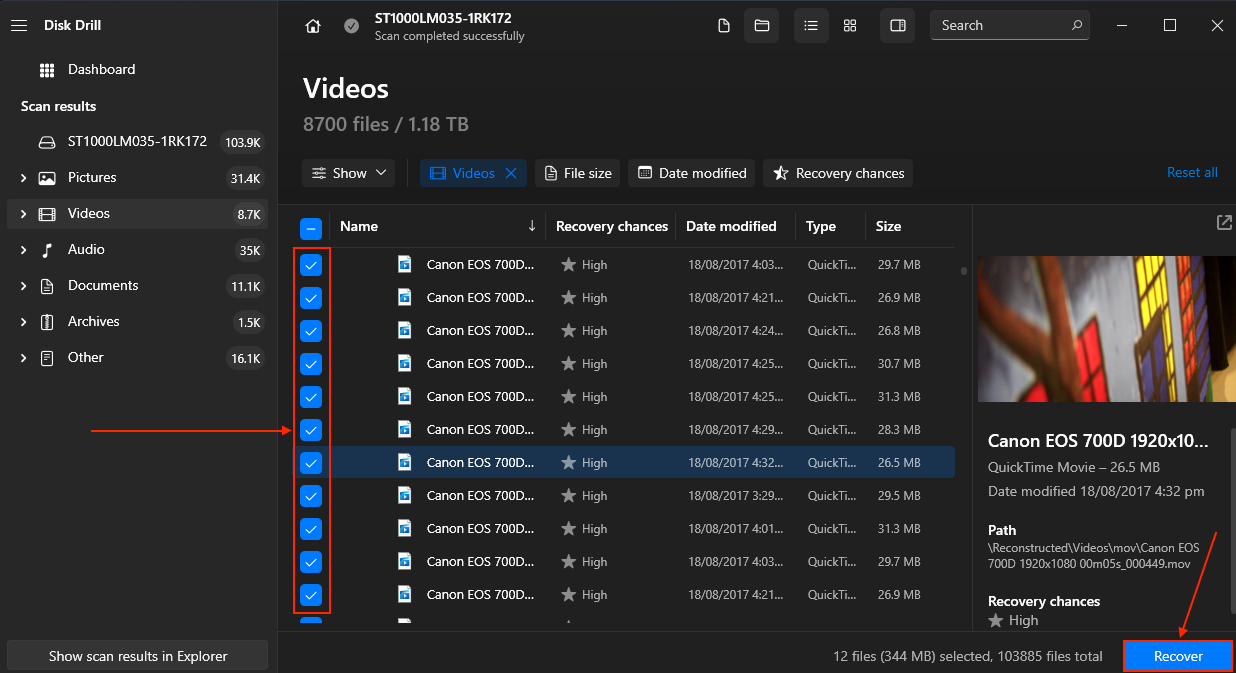The height and width of the screenshot is (673, 1236).
Task: Click the search magnifier icon
Action: [1077, 25]
